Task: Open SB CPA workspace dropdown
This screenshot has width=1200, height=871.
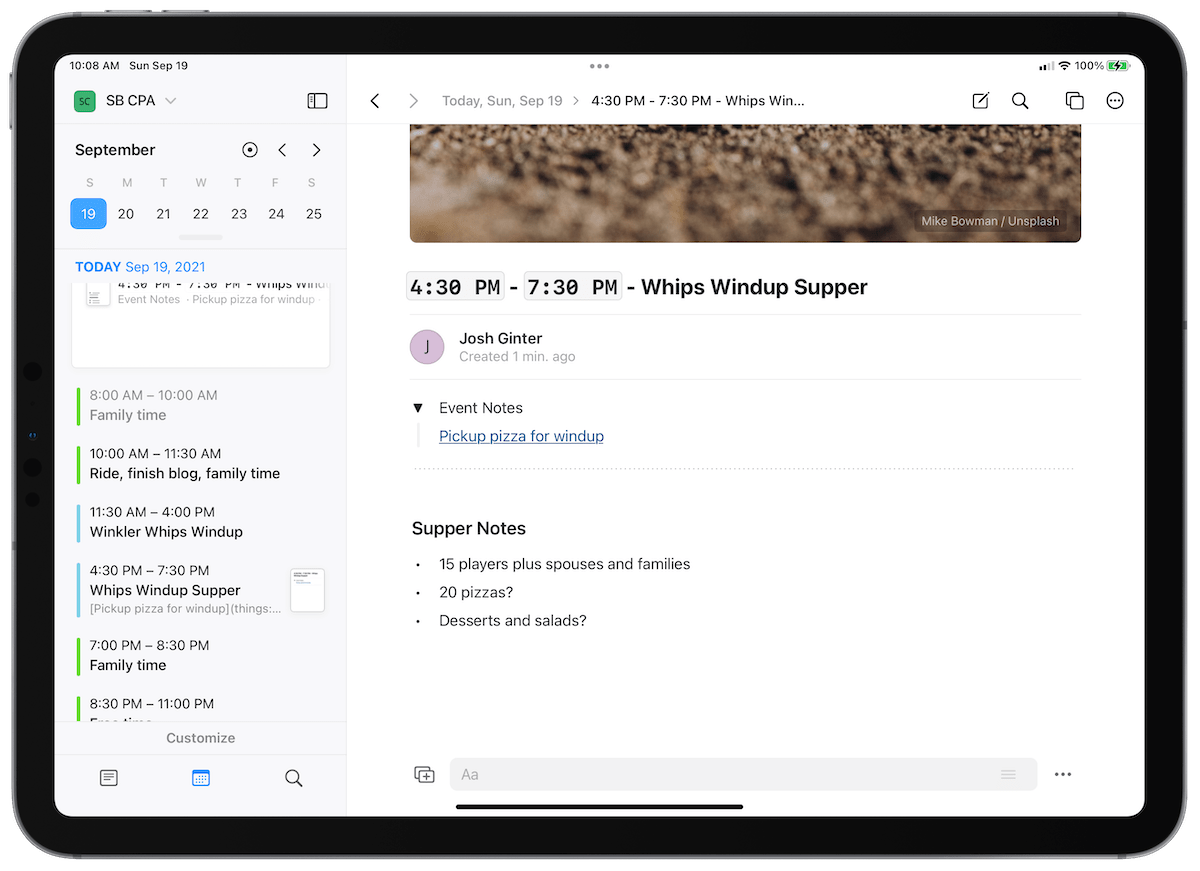Action: [125, 101]
